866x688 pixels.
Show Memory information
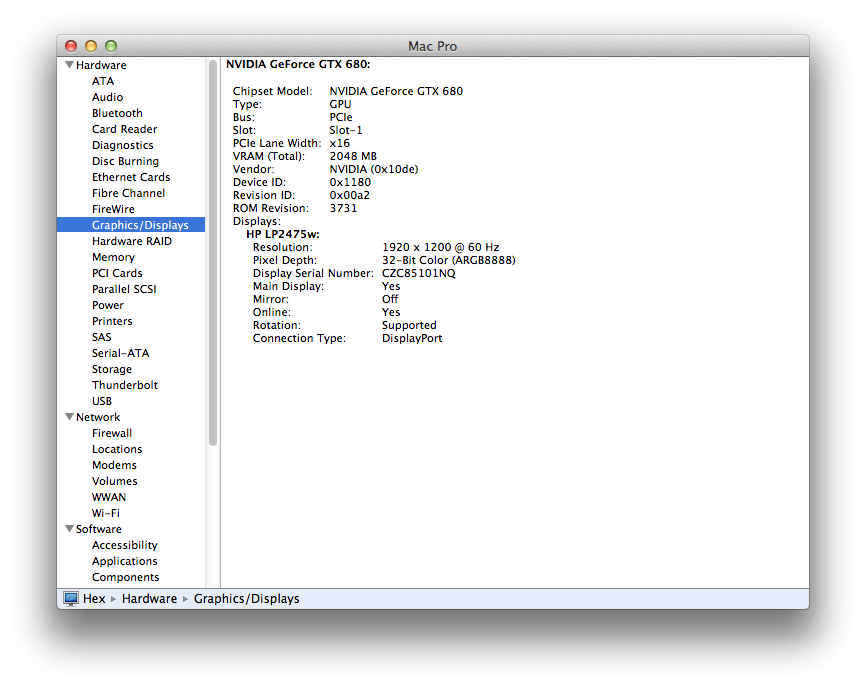[113, 257]
